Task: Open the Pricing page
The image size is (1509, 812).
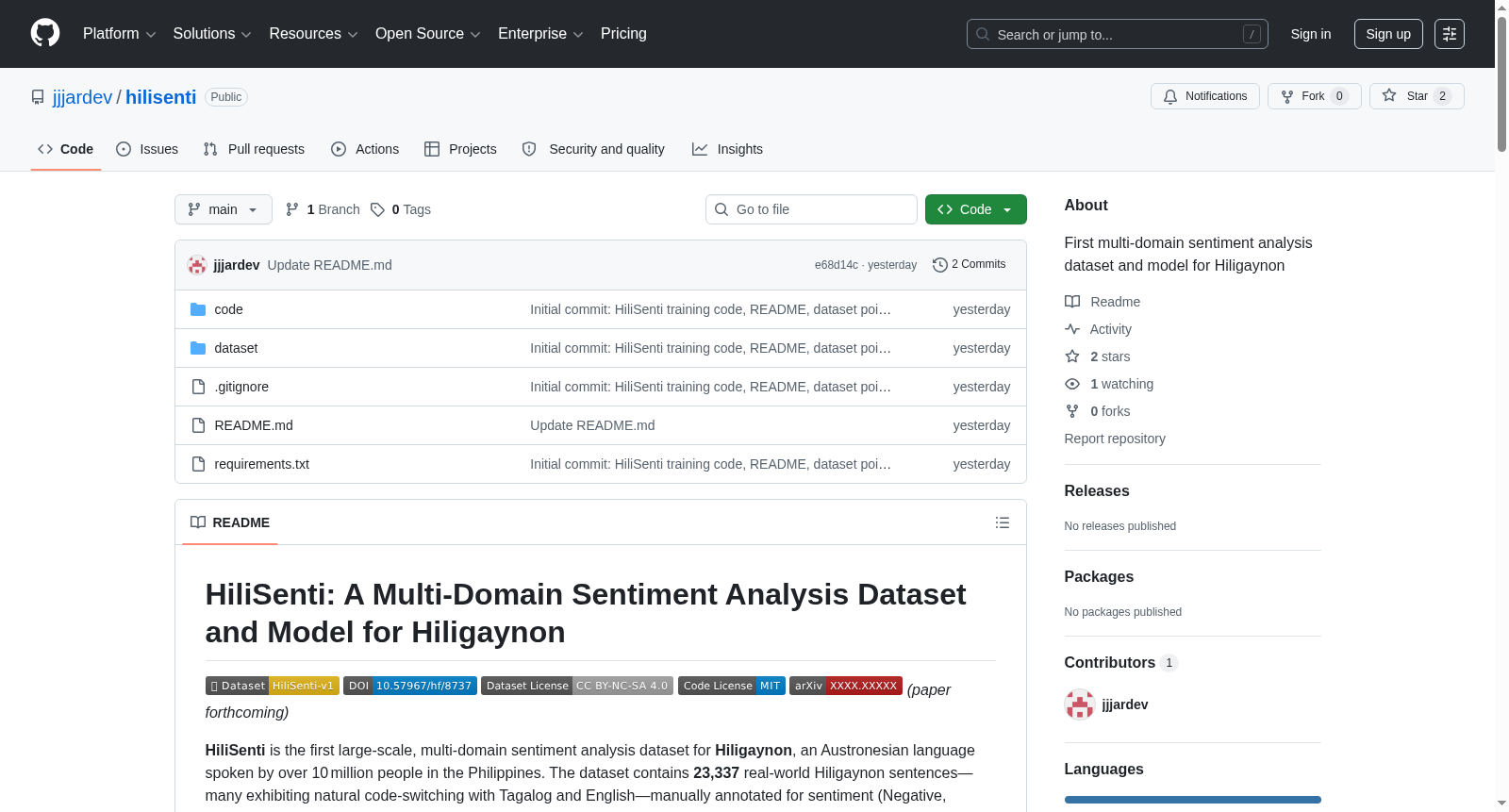Action: pyautogui.click(x=623, y=34)
